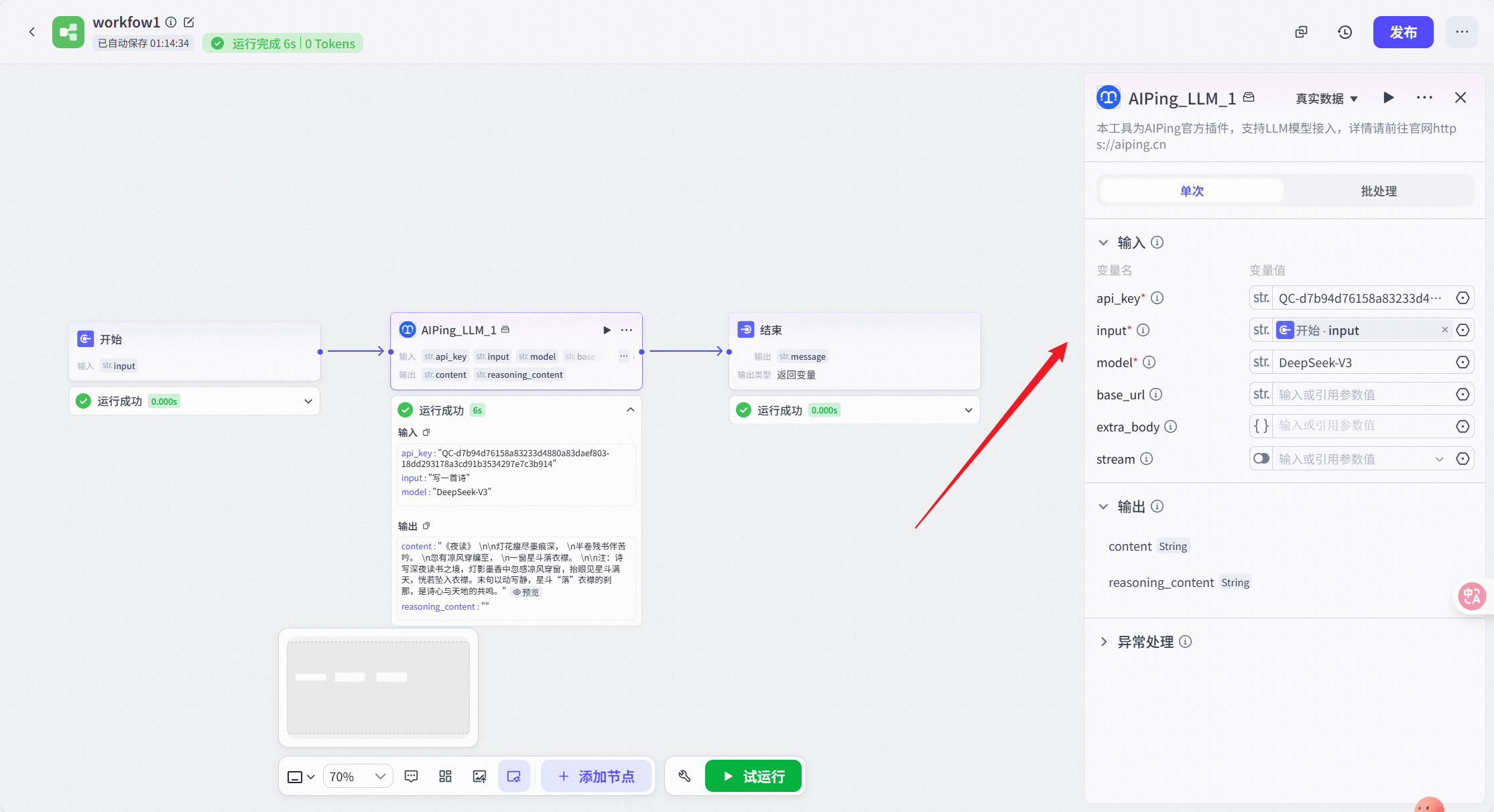This screenshot has width=1494, height=812.
Task: Expand the 异常处理 section
Action: pos(1103,642)
